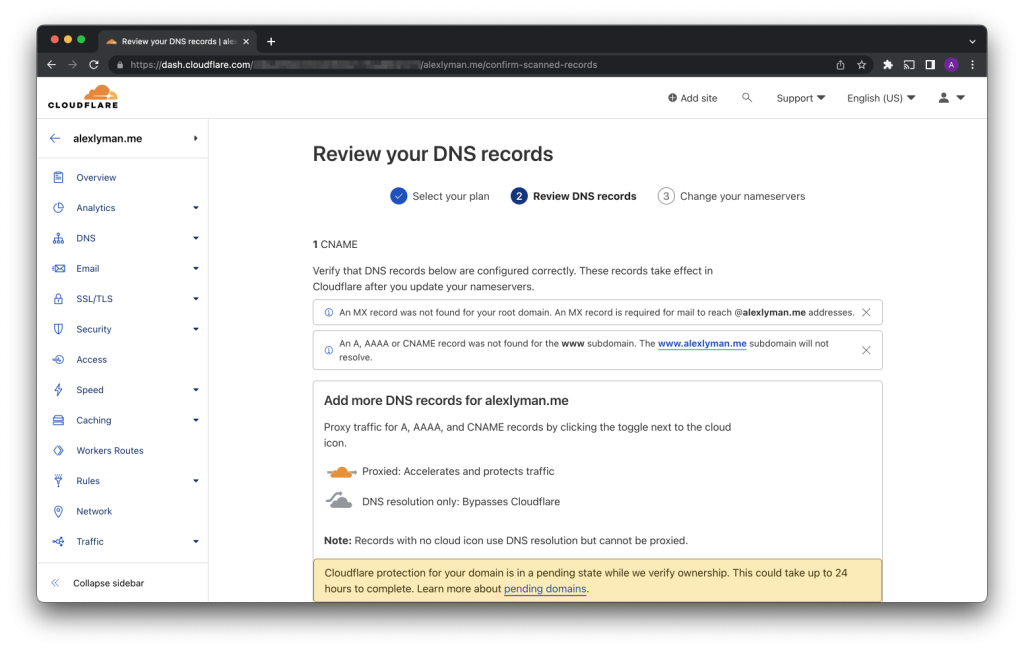Click the Access sidebar icon
Image resolution: width=1024 pixels, height=651 pixels.
coord(58,360)
